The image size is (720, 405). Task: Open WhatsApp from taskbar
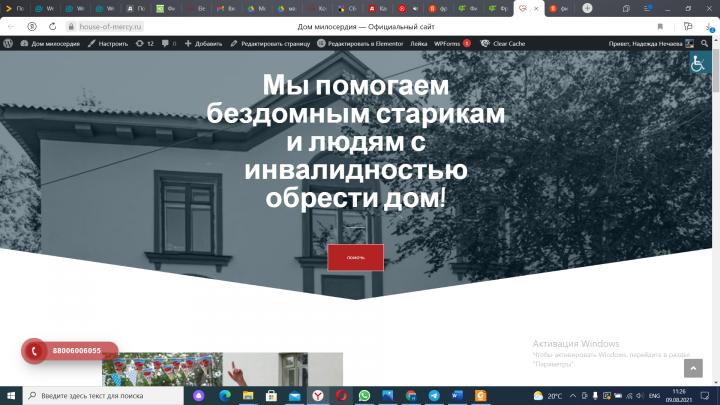tap(365, 395)
